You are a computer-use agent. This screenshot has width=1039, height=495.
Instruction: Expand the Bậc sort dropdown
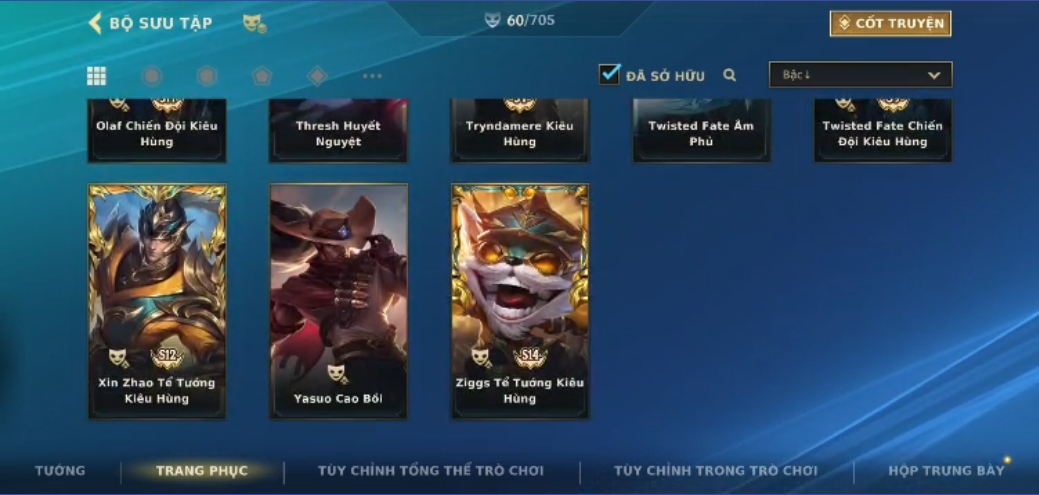[861, 75]
